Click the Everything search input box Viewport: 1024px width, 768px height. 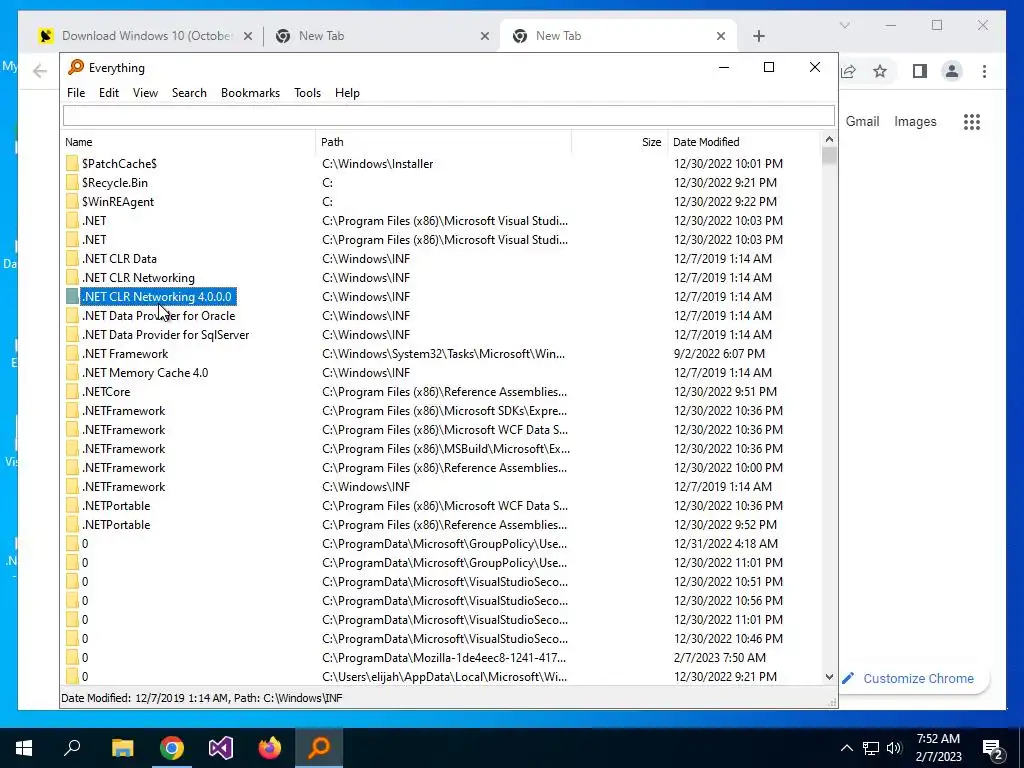(x=449, y=116)
